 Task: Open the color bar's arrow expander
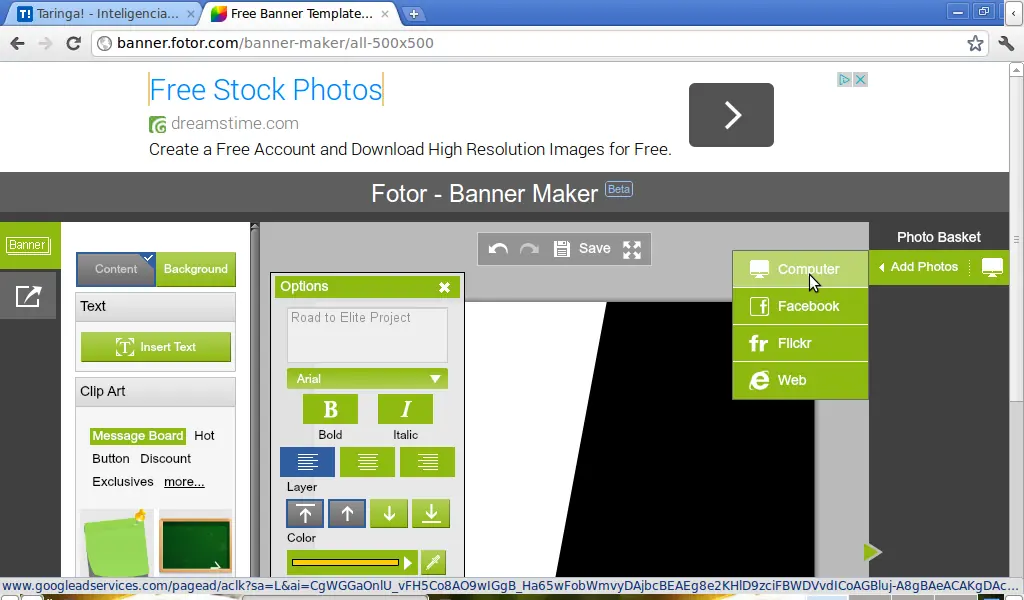coord(408,562)
